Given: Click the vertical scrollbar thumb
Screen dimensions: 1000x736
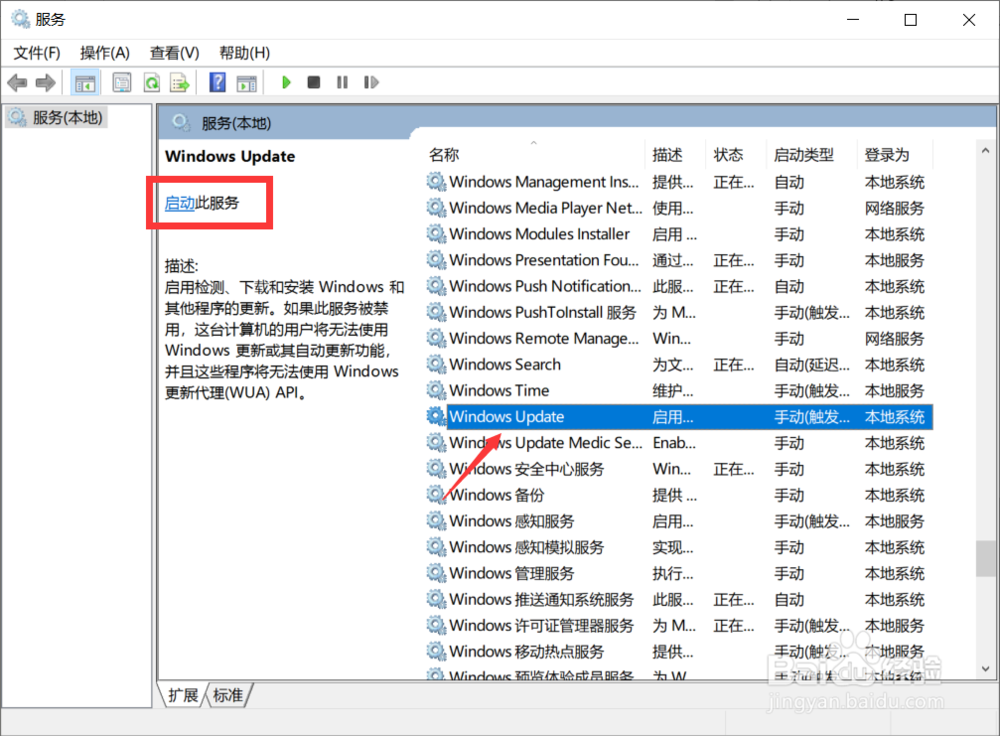Looking at the screenshot, I should [985, 559].
